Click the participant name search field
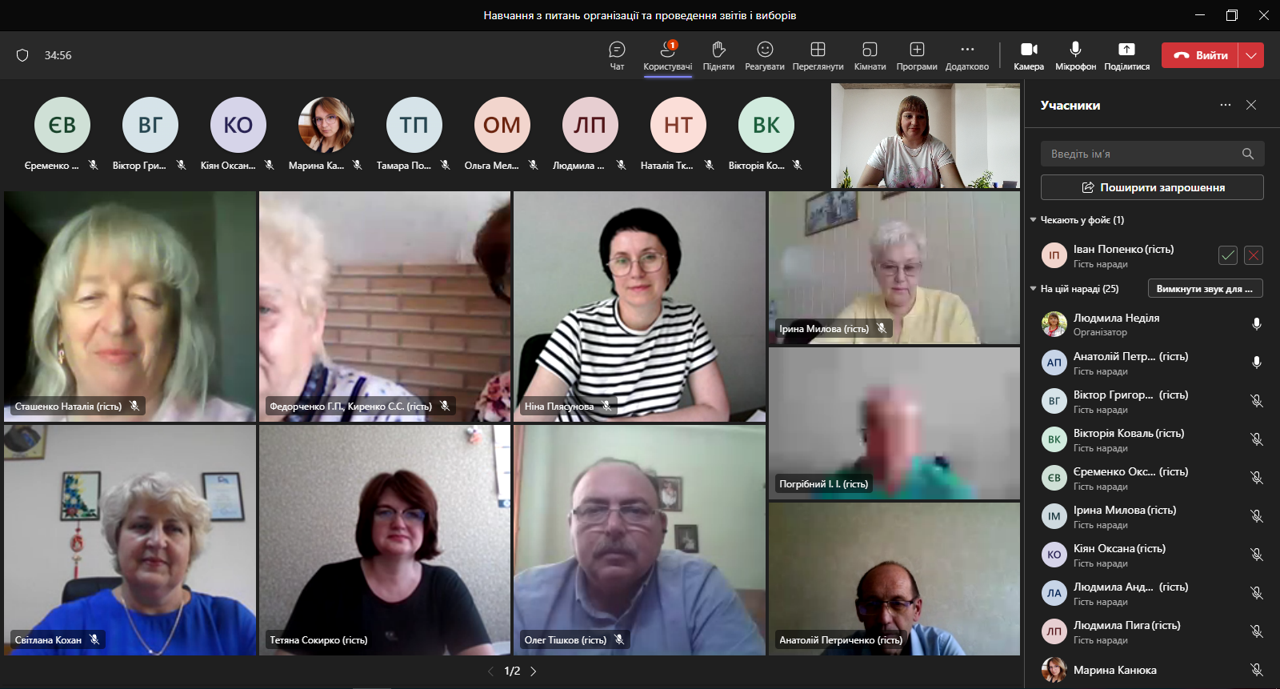Screen dimensions: 1280x689 [x=1140, y=154]
